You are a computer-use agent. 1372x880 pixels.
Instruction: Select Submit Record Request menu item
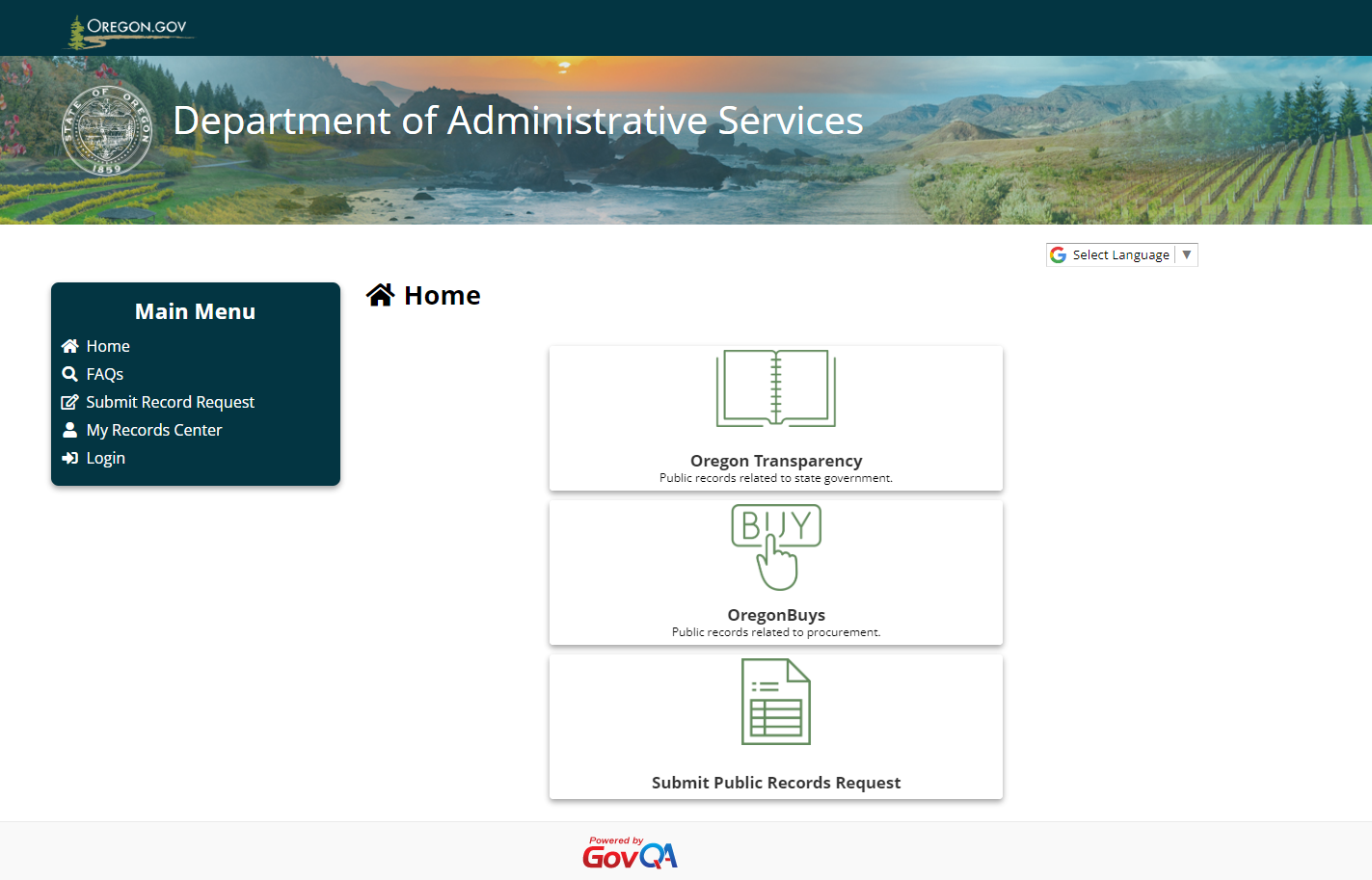(x=171, y=402)
